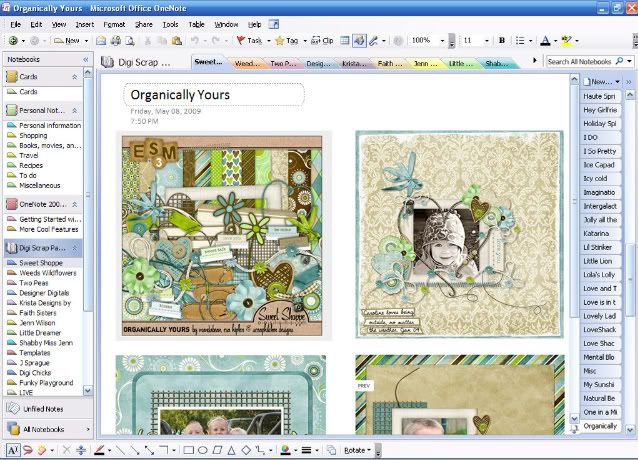This screenshot has width=638, height=460.
Task: Open the Table menu
Action: click(196, 24)
